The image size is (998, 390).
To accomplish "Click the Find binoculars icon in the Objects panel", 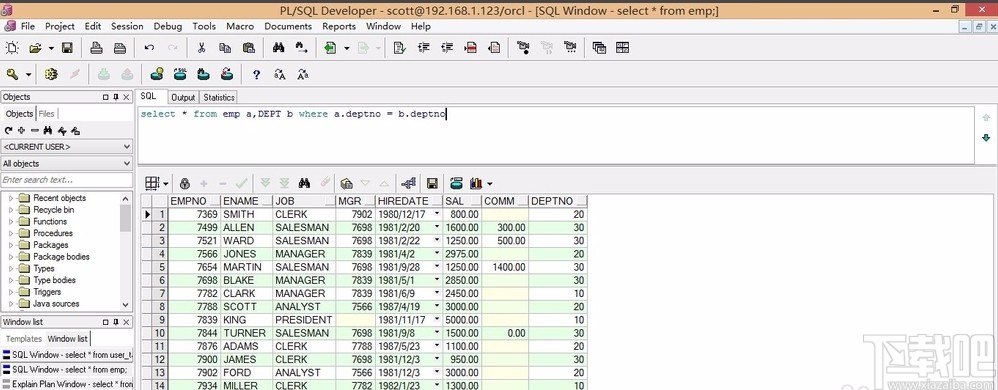I will [x=48, y=130].
